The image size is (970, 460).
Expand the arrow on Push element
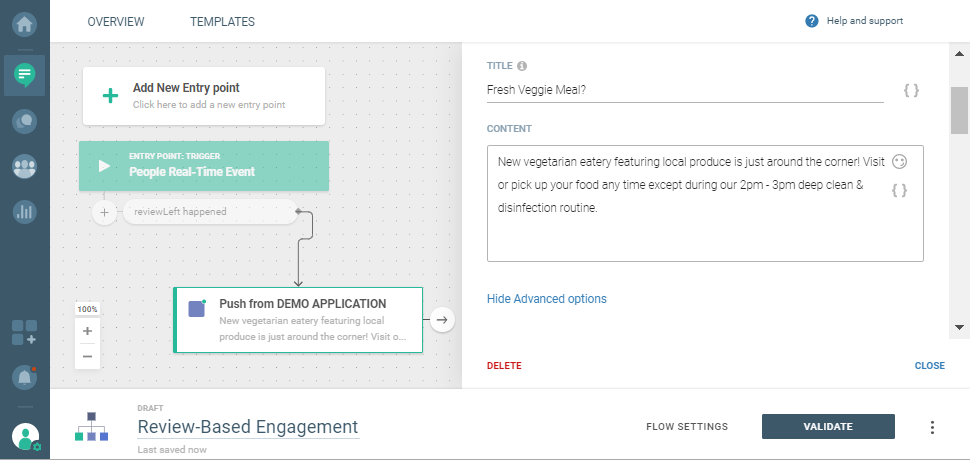443,320
